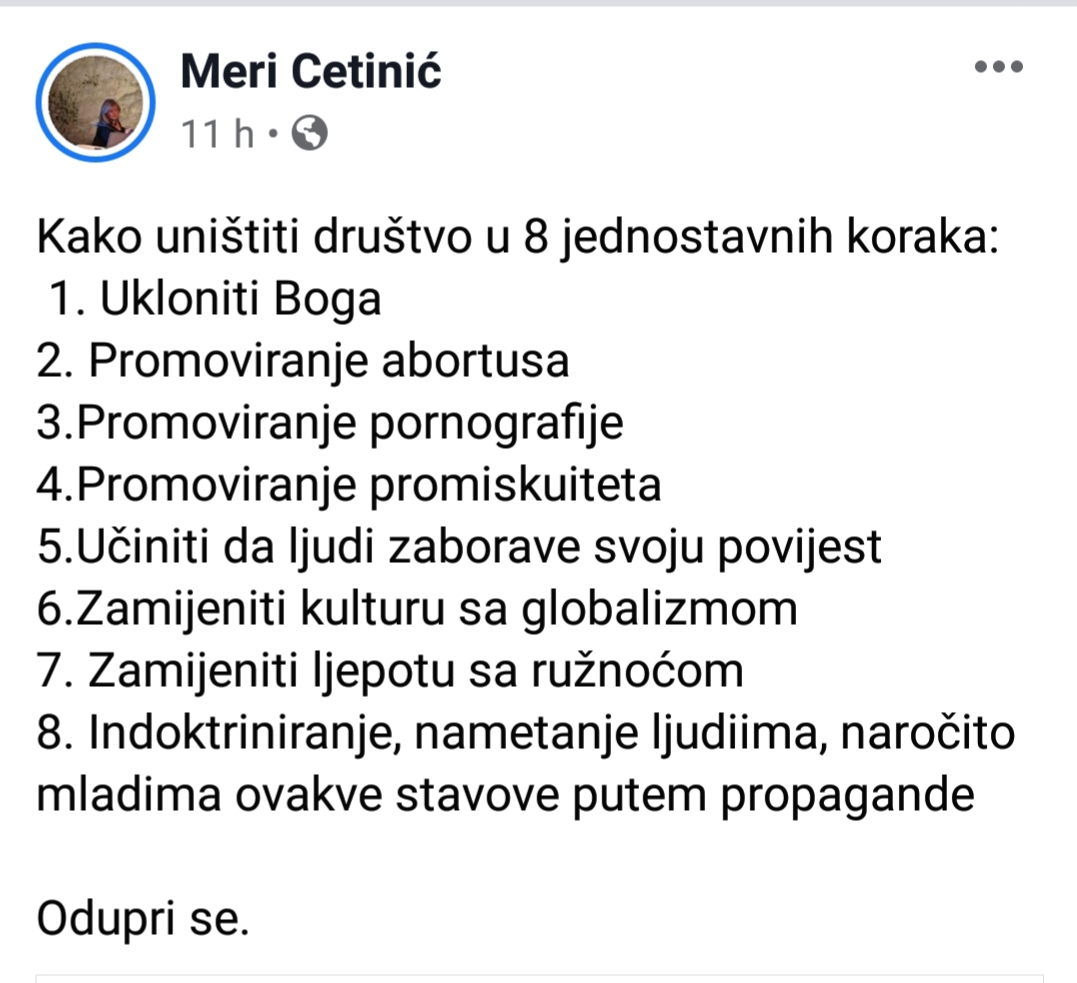This screenshot has height=983, width=1077.
Task: Open the three-dot post options menu
Action: point(999,67)
